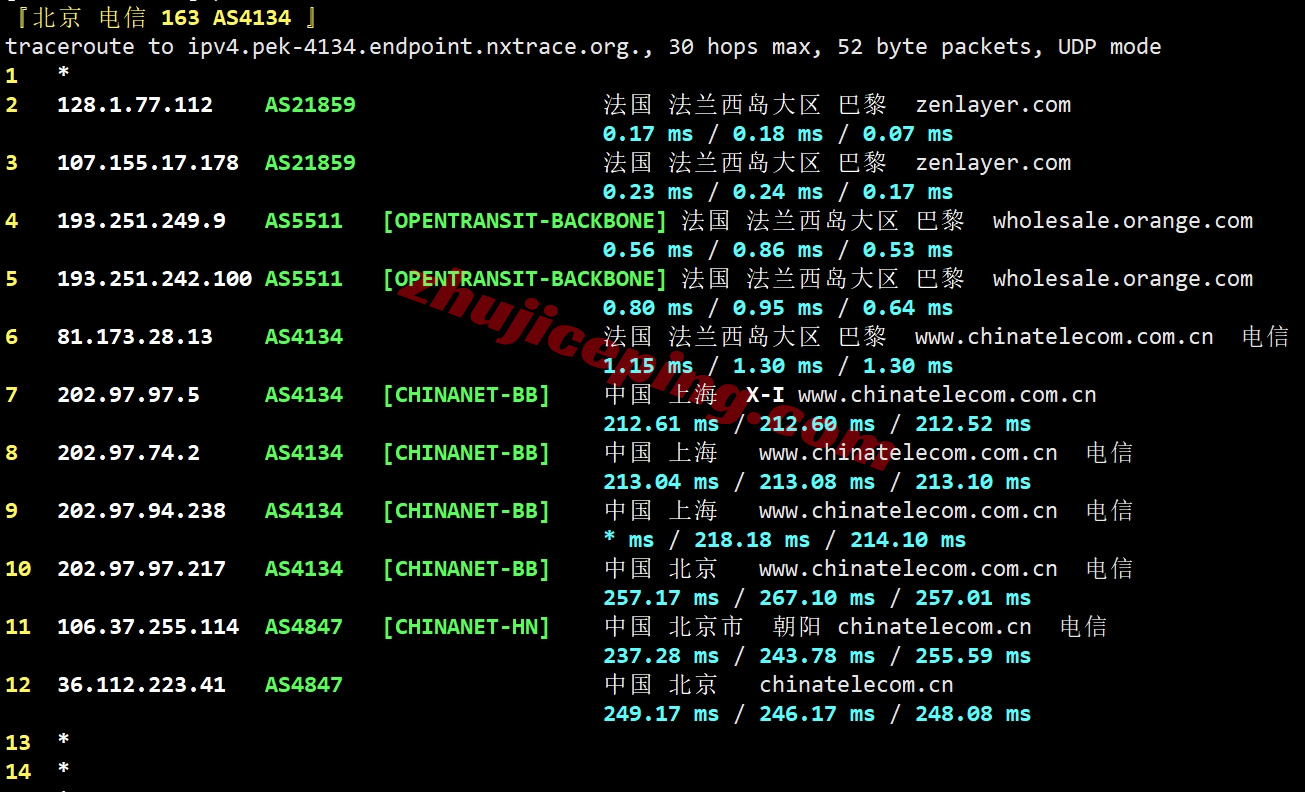Click wholesale.orange.com in the 193.251.242.100 row
The image size is (1305, 792).
(x=1123, y=279)
